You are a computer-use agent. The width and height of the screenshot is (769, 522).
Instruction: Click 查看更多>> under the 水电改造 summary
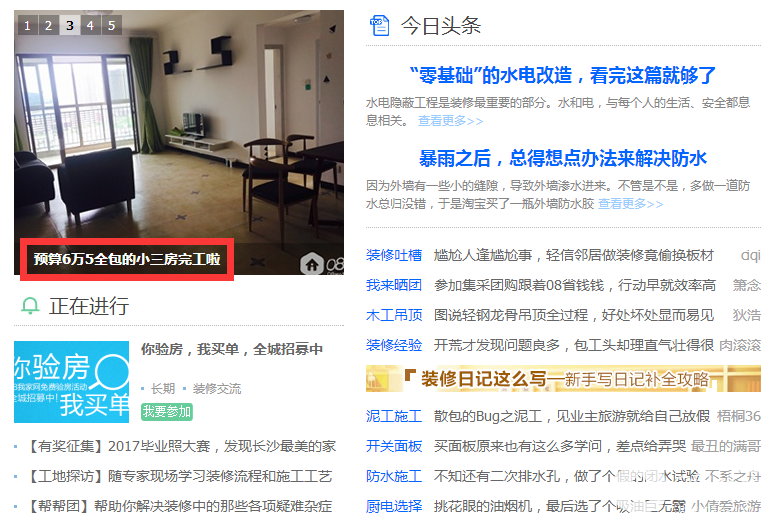pyautogui.click(x=450, y=121)
